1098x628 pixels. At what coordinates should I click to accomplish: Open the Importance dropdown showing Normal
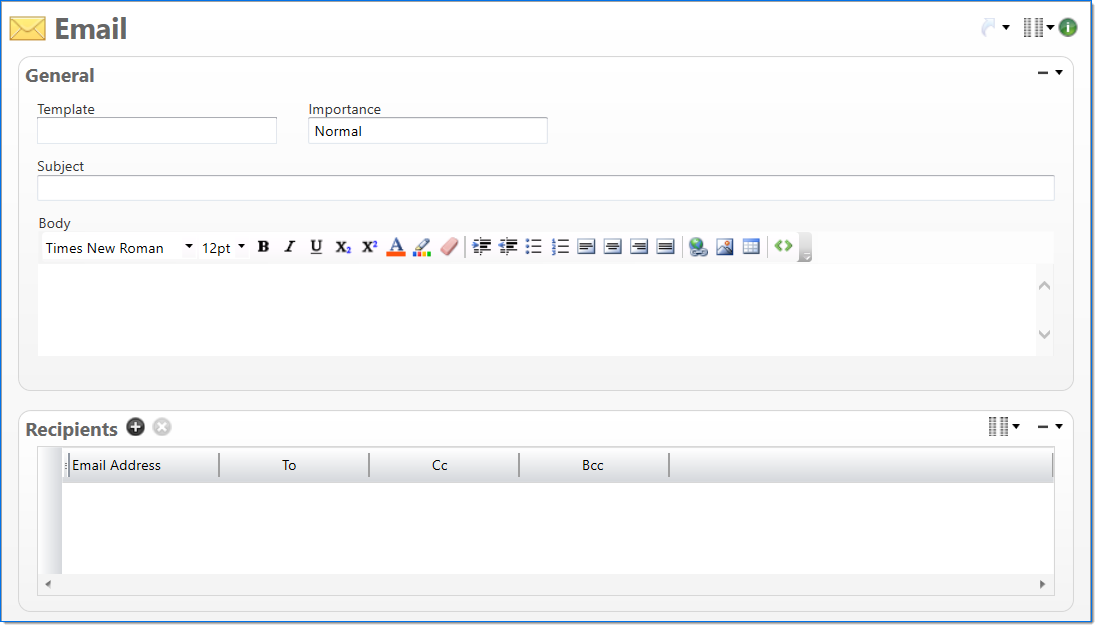[x=427, y=131]
